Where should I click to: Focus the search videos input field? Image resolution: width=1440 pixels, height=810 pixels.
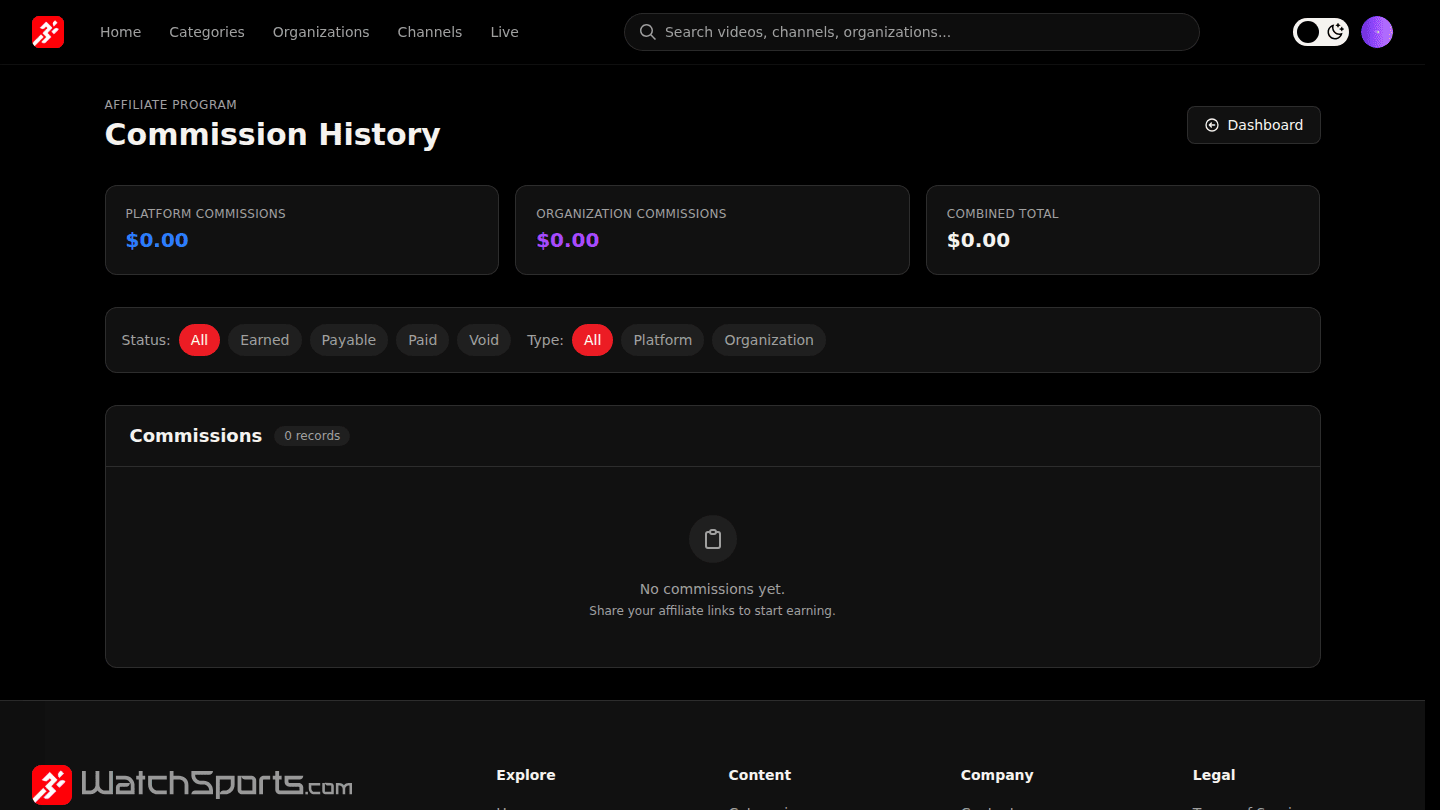point(912,32)
